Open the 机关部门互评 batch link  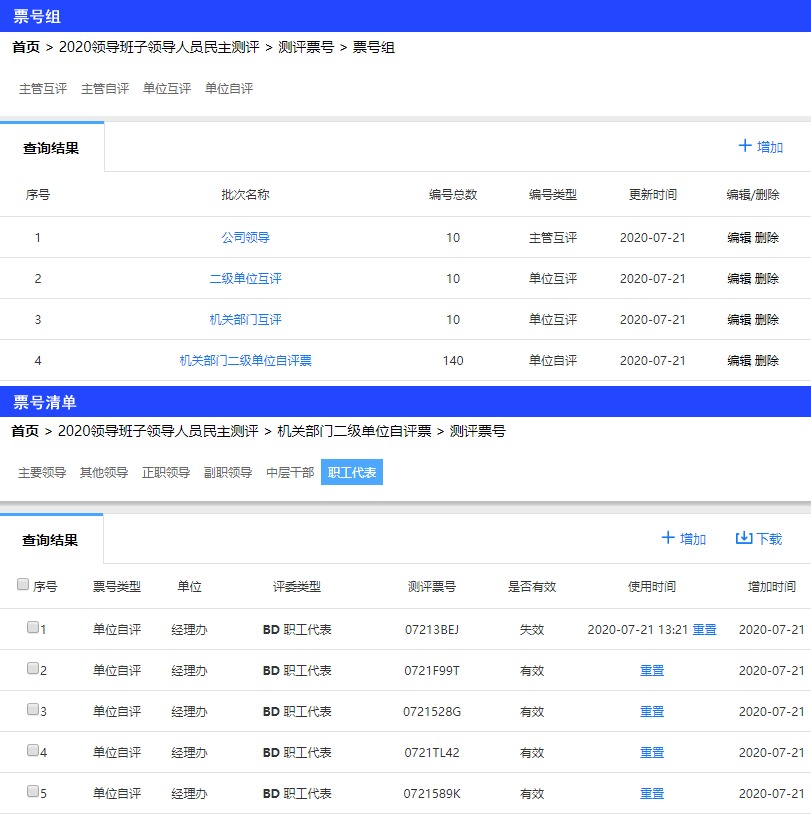[x=245, y=320]
